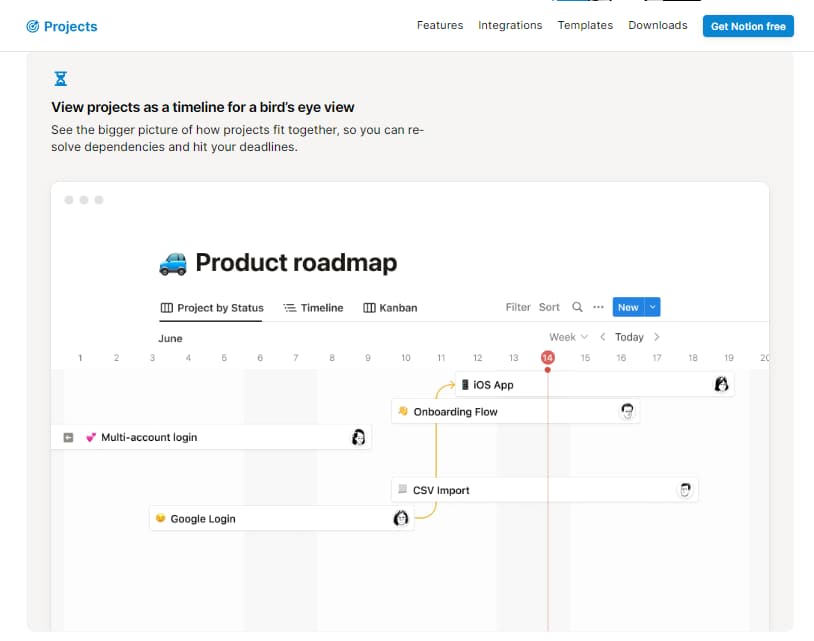
Task: Open the search magnifier in the roadmap toolbar
Action: tap(577, 307)
